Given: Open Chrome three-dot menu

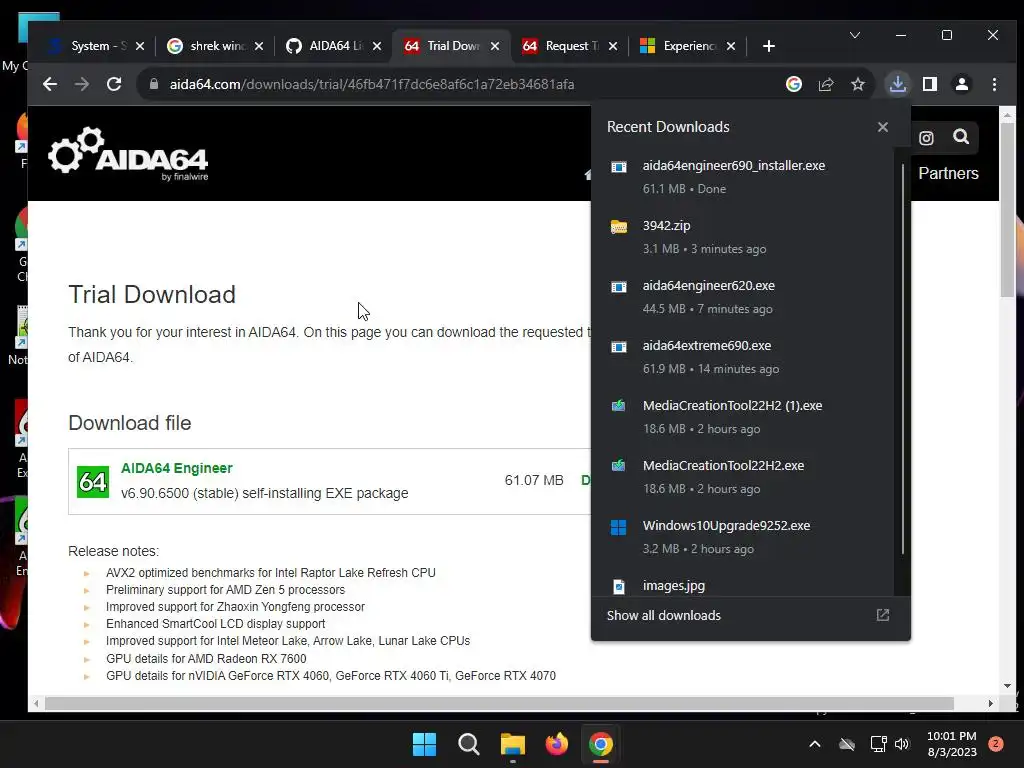Looking at the screenshot, I should coord(994,84).
